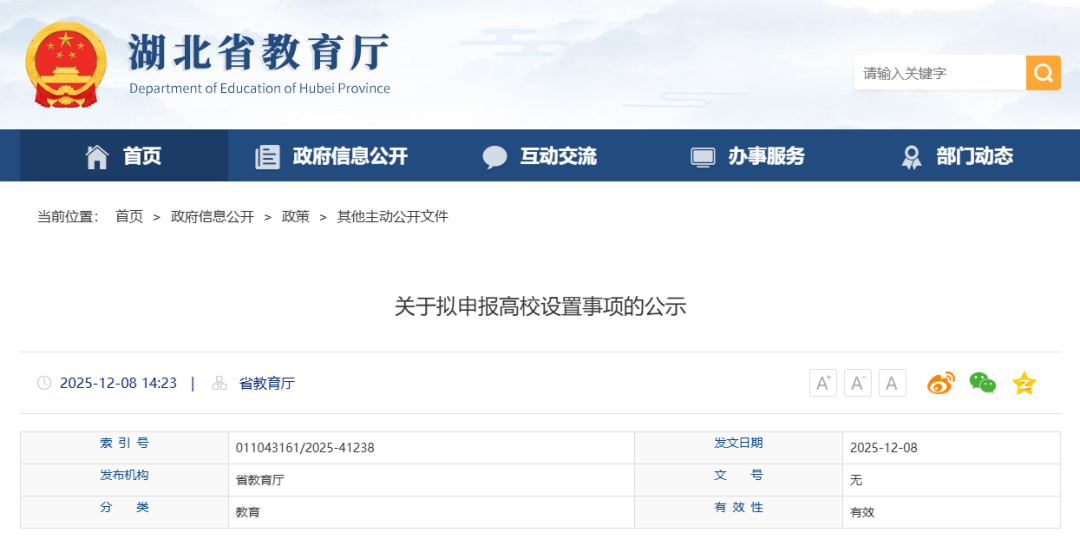Click the 发文日期 value 2025-12-08
The image size is (1080, 546).
point(884,448)
